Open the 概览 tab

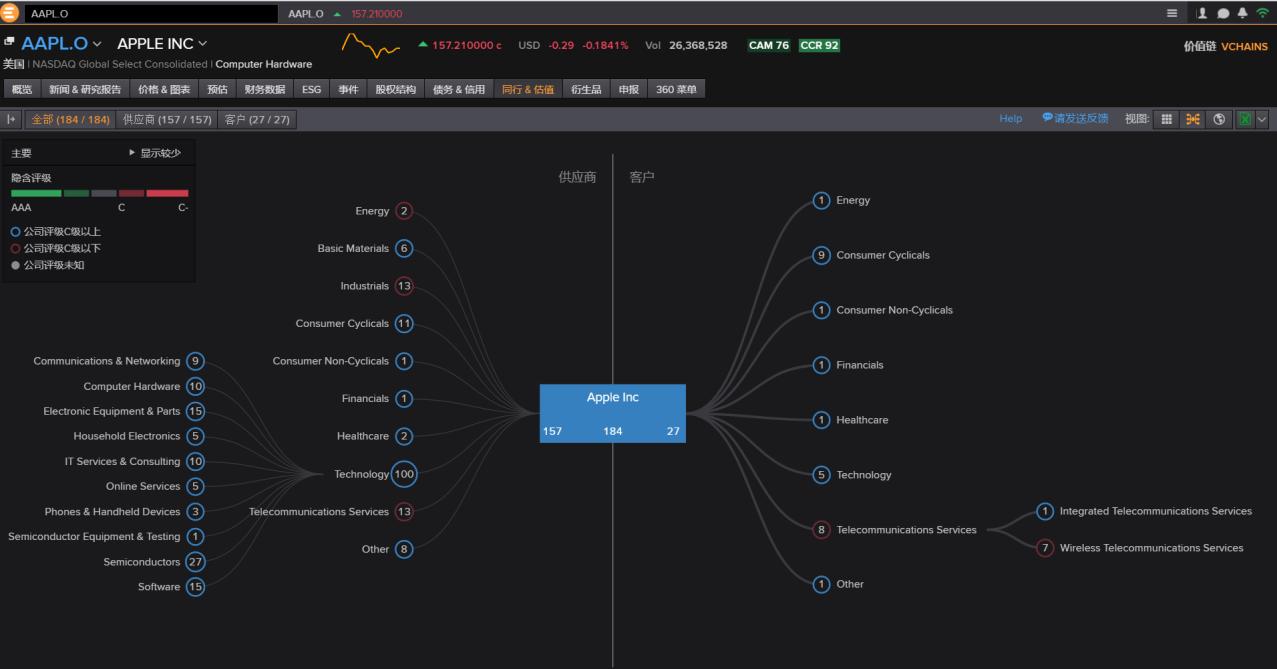pyautogui.click(x=22, y=89)
